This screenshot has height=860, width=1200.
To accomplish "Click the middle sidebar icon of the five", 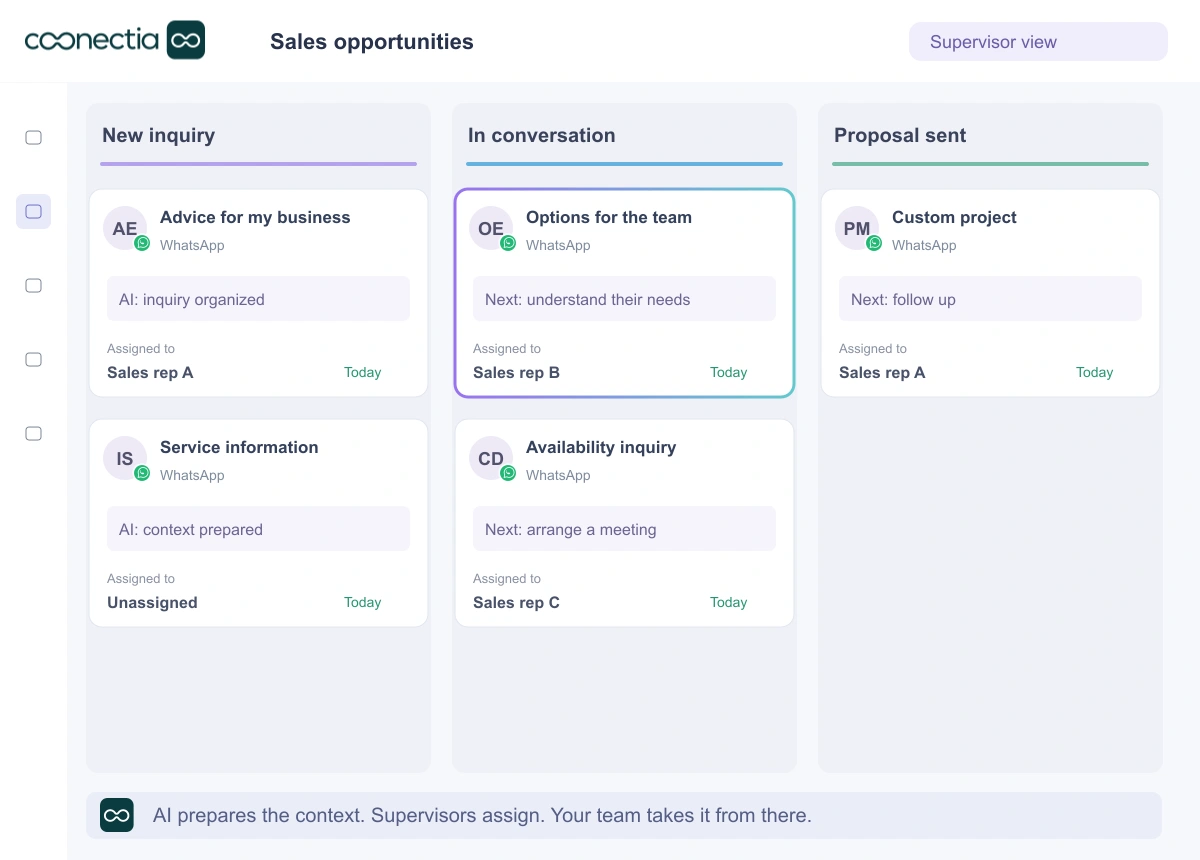I will 33,285.
